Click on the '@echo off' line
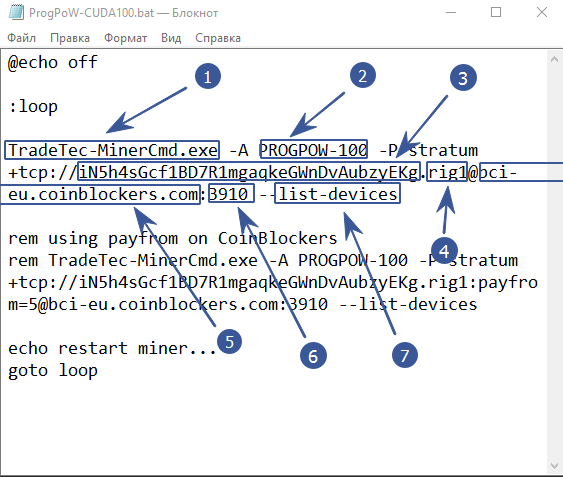The width and height of the screenshot is (563, 477). click(52, 62)
